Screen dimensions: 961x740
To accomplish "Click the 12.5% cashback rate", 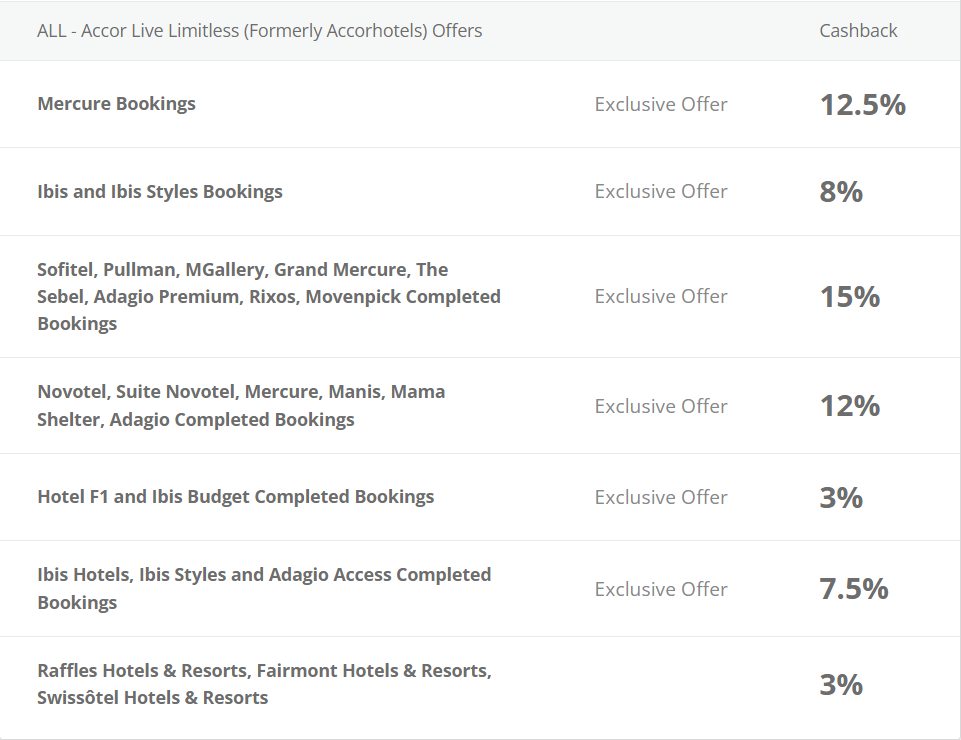I will (862, 104).
